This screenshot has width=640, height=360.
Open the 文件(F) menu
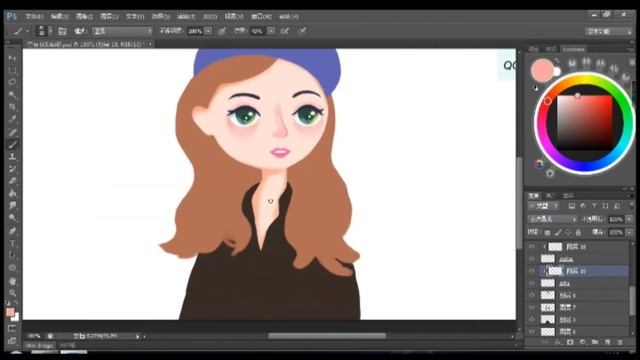point(34,17)
